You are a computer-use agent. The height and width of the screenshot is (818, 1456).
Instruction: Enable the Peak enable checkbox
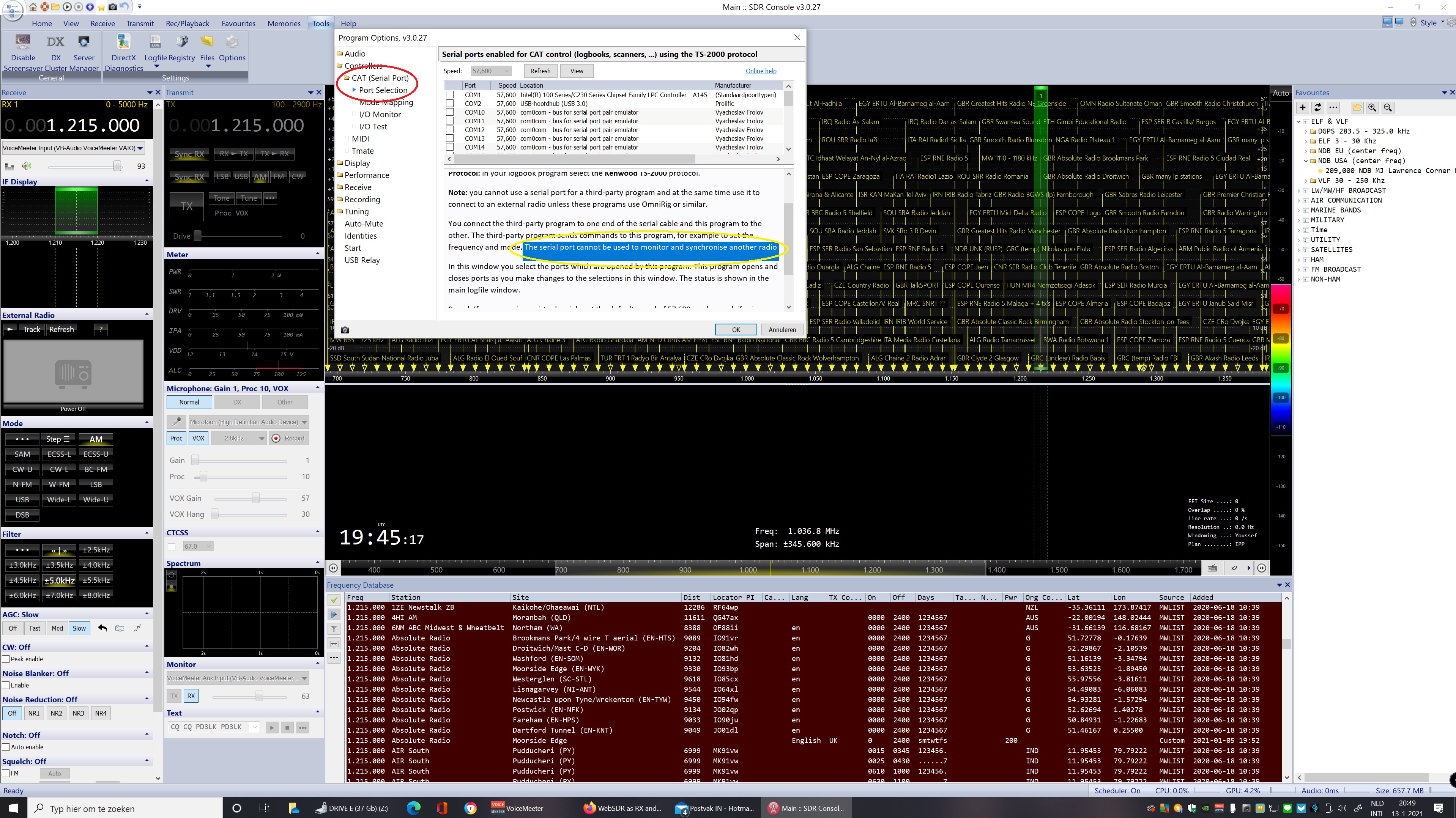point(6,659)
